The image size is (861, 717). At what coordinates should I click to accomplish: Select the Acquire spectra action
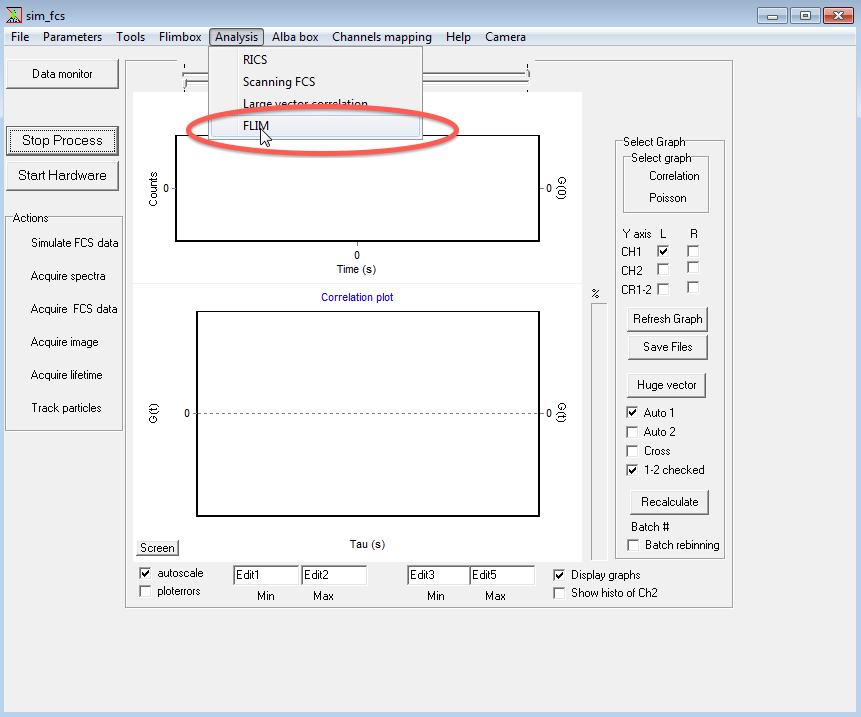[x=68, y=276]
